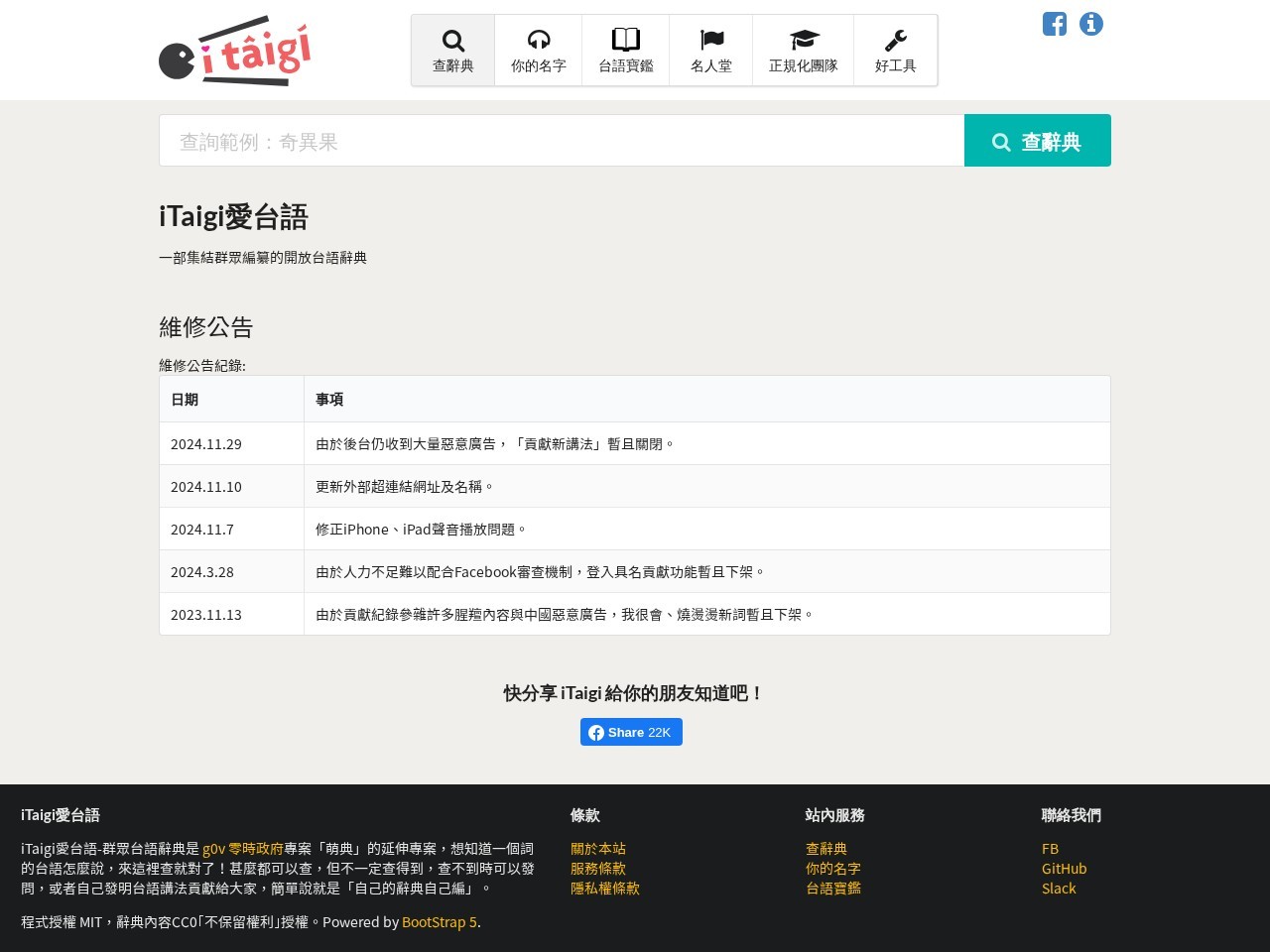Open the GitHub link in footer
1270x952 pixels.
(x=1065, y=869)
